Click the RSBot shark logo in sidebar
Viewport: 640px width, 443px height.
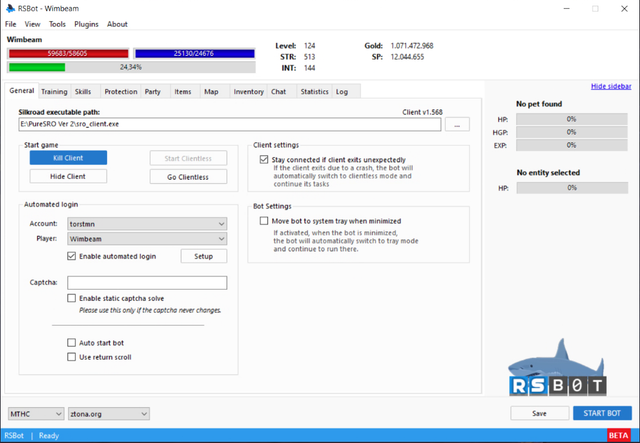tap(557, 367)
